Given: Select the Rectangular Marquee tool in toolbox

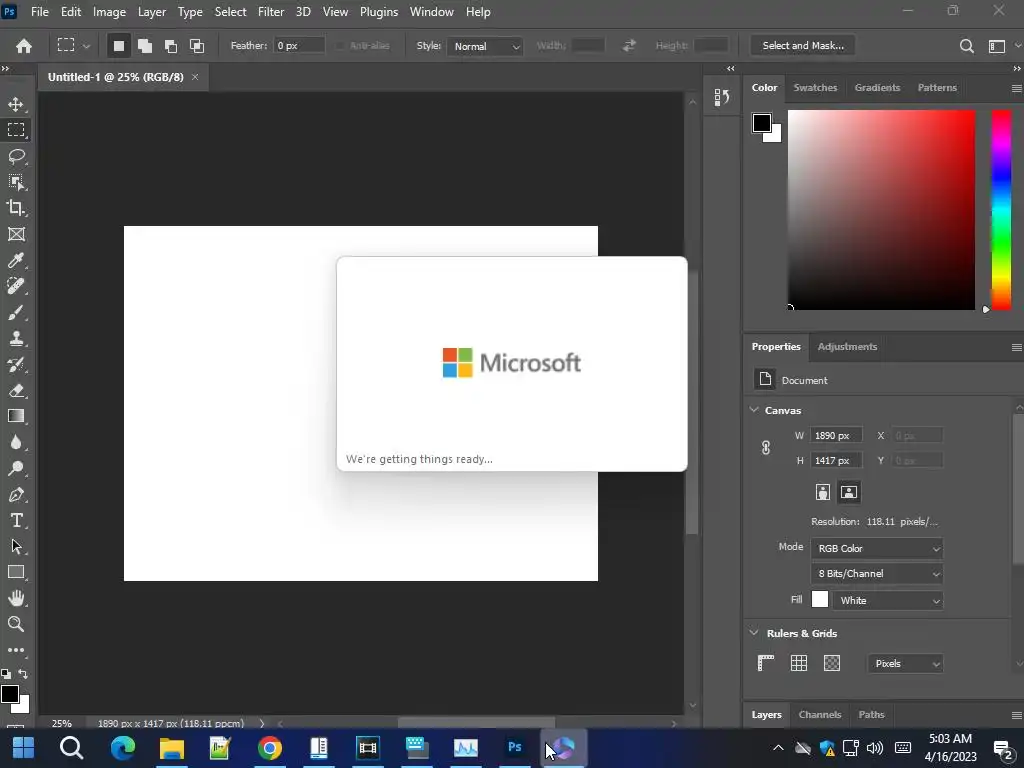Looking at the screenshot, I should click(x=16, y=130).
